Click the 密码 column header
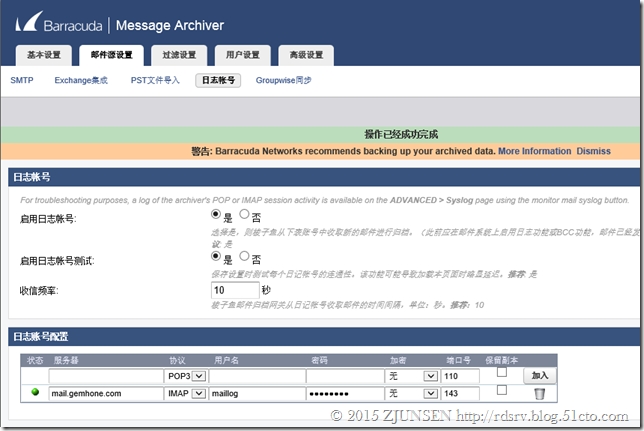 320,360
